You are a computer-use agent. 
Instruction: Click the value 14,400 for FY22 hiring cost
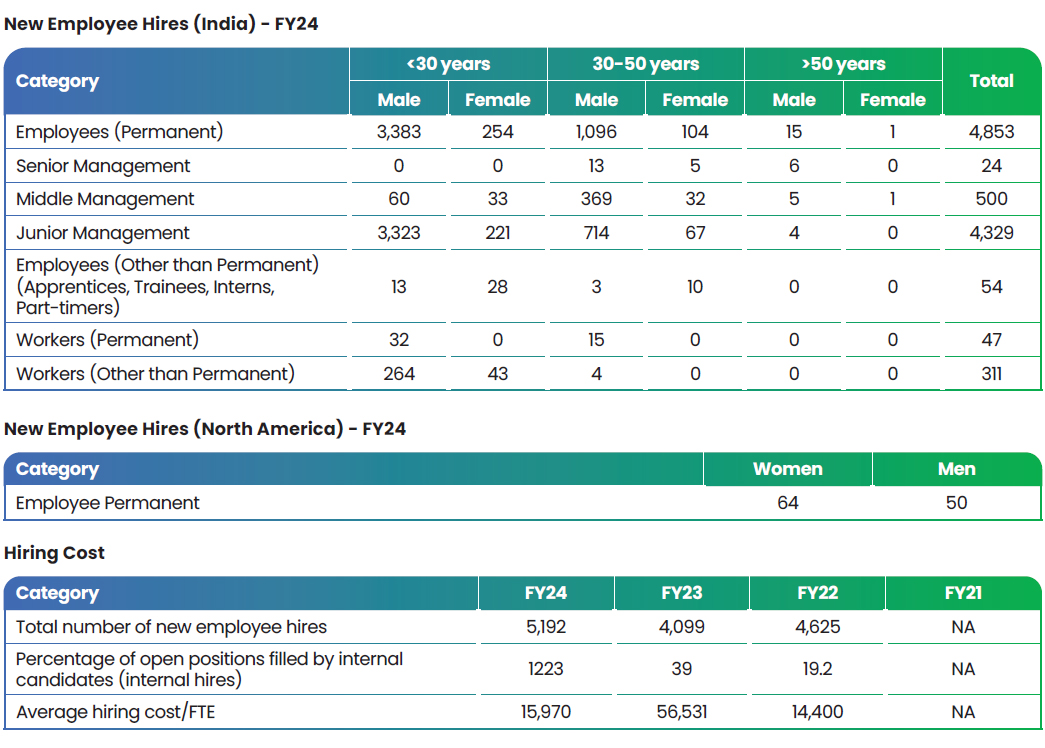coord(818,713)
